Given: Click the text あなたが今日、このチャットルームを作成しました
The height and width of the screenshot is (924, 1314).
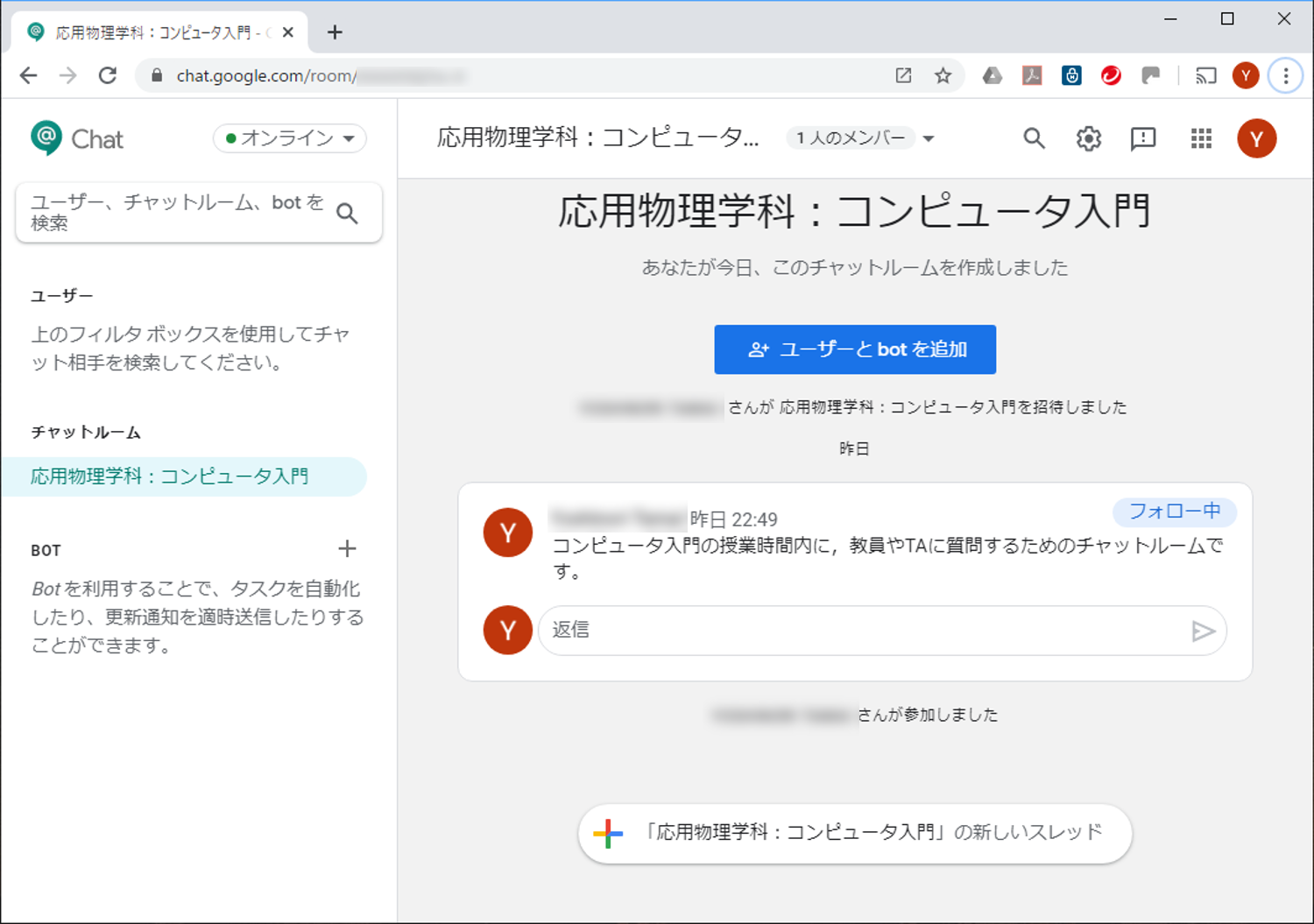Looking at the screenshot, I should pyautogui.click(x=855, y=268).
